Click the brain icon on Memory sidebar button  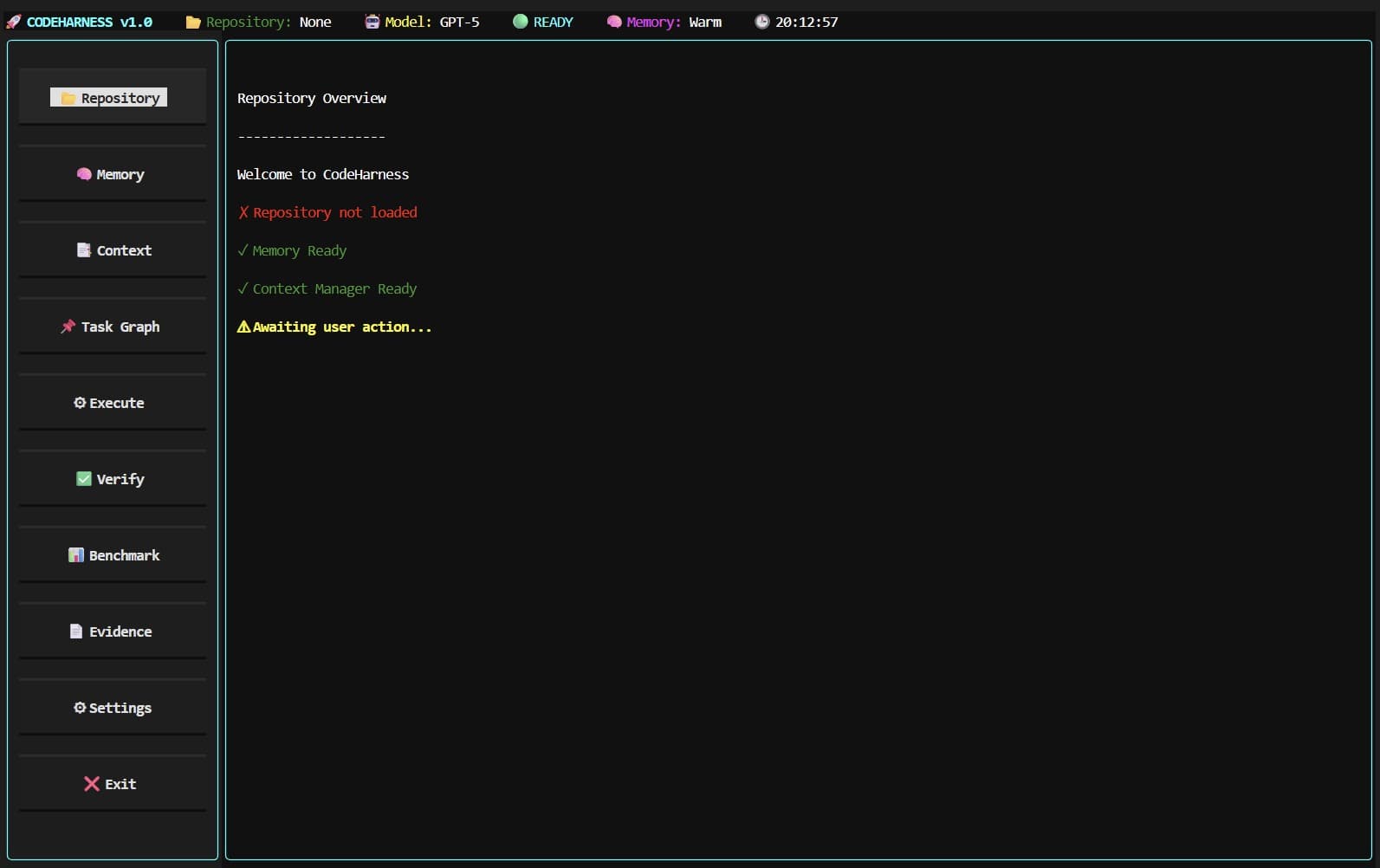pyautogui.click(x=84, y=174)
